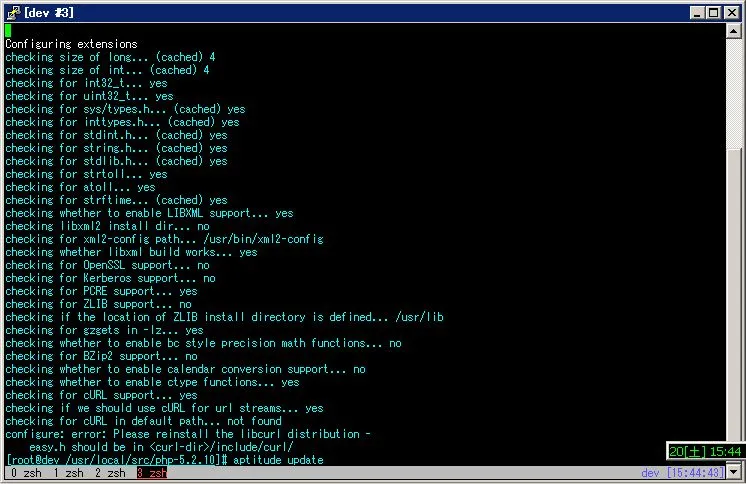746x484 pixels.
Task: Switch to screen window 2 zsh
Action: (110, 473)
